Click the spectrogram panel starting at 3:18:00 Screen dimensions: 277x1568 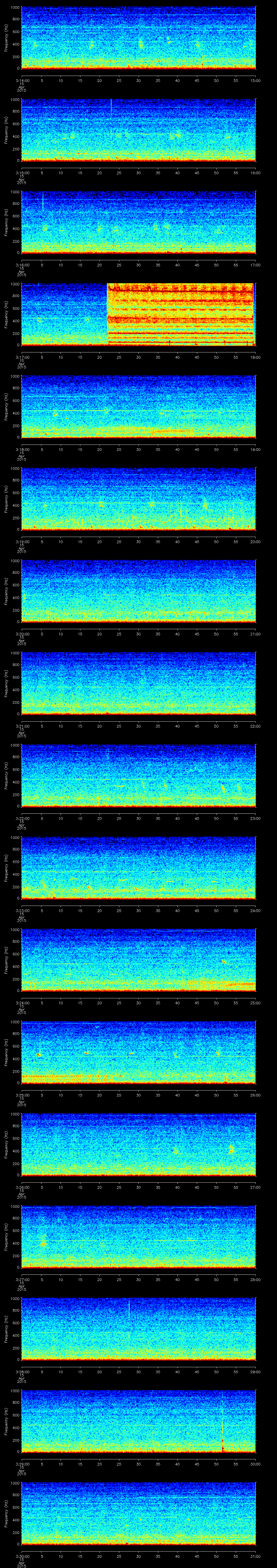click(138, 407)
